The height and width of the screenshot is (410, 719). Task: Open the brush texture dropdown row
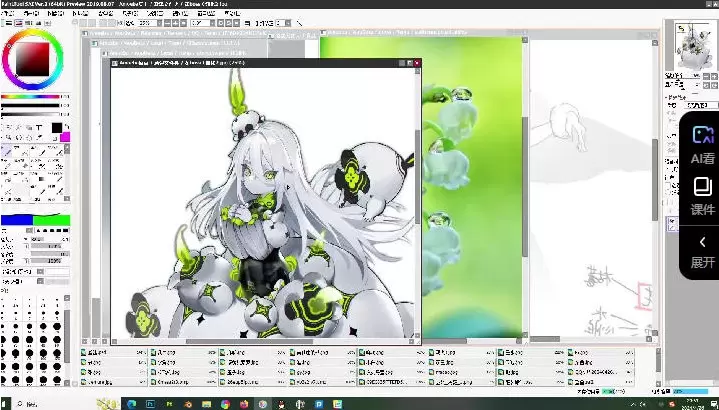click(x=40, y=281)
